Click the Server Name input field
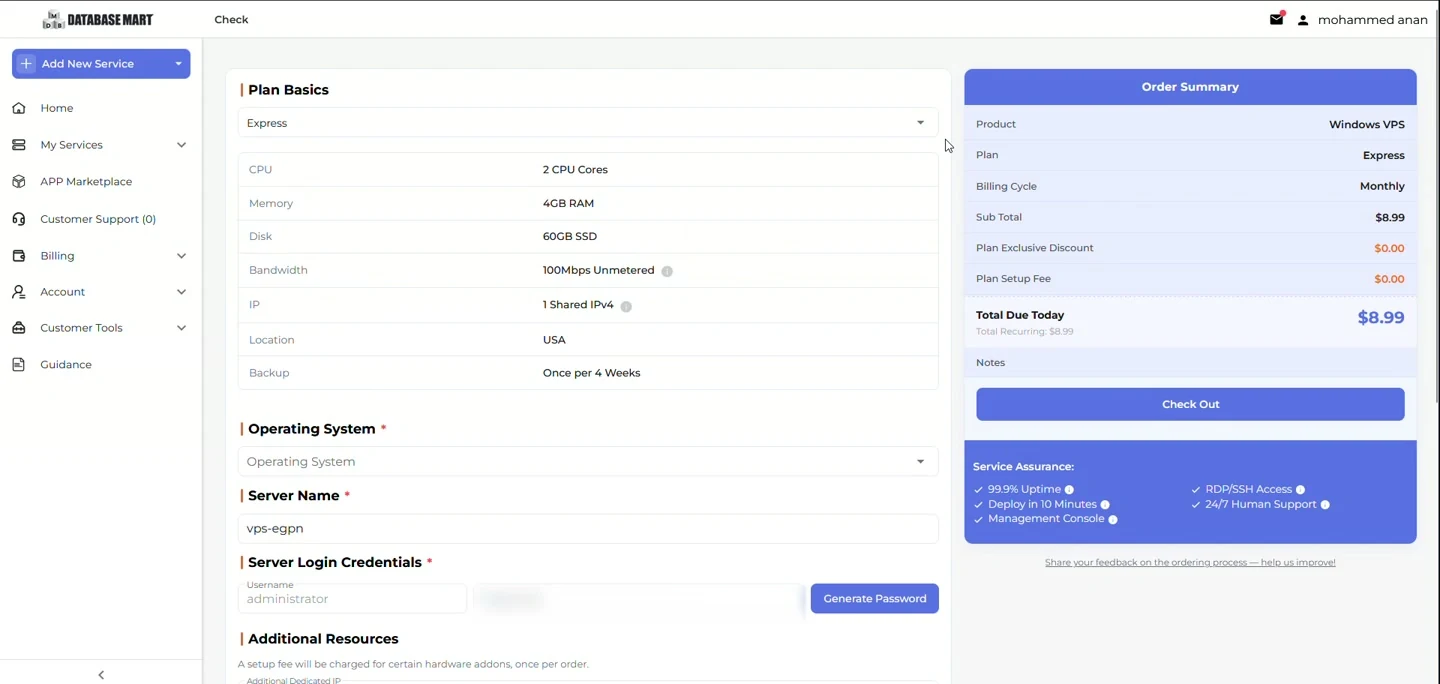The height and width of the screenshot is (684, 1440). (588, 529)
